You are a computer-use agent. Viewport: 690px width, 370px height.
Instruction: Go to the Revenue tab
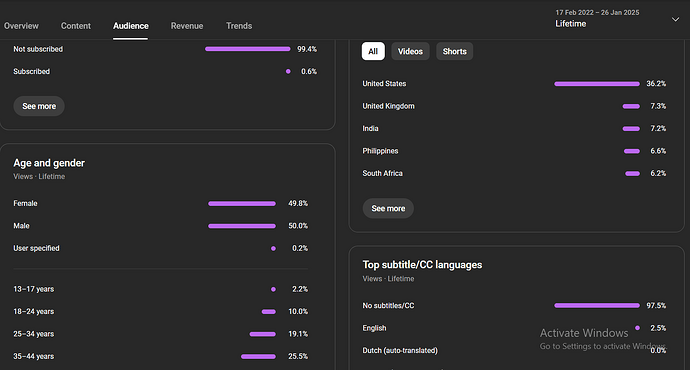(x=187, y=26)
